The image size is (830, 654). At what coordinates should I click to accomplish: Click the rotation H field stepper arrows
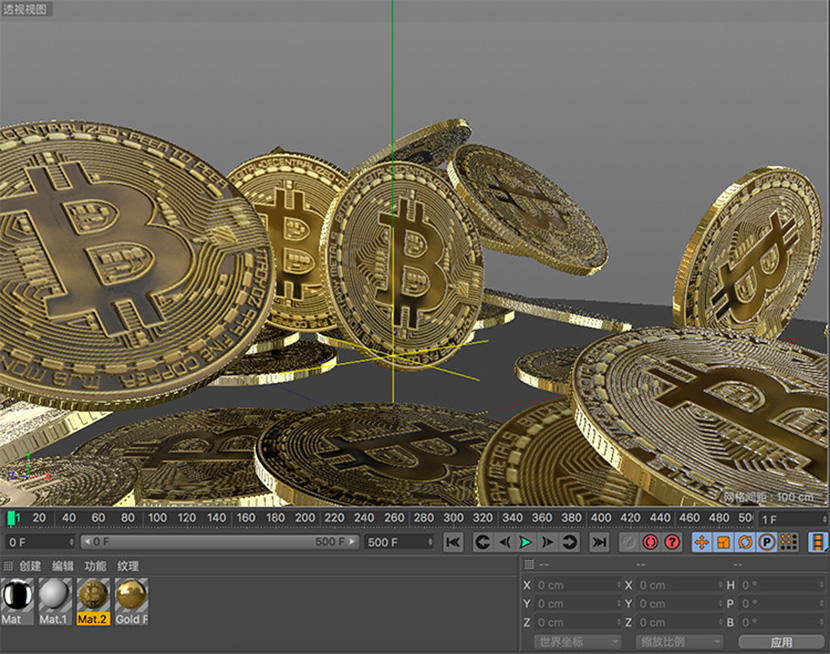coord(822,585)
